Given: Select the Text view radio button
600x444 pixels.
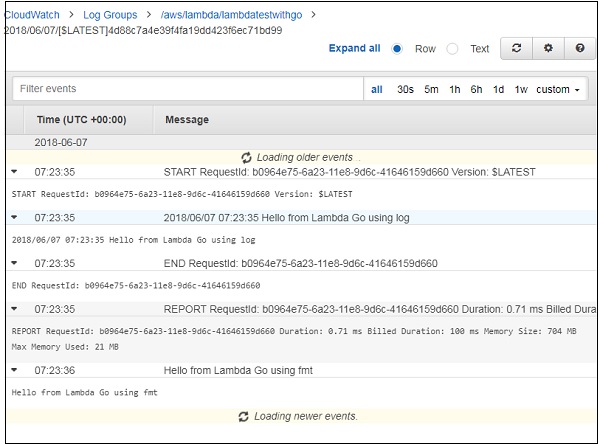Looking at the screenshot, I should [x=453, y=48].
